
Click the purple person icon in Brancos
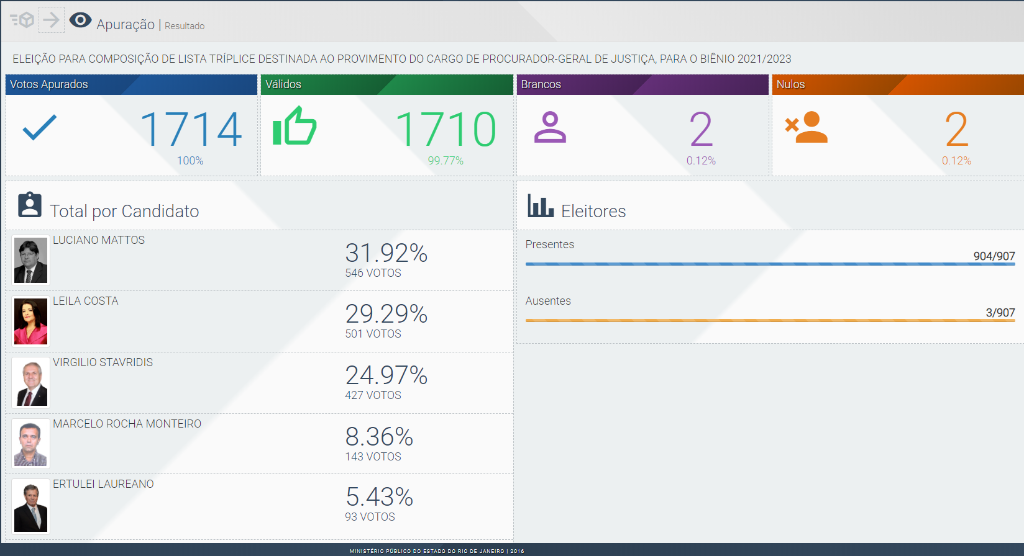click(x=549, y=127)
